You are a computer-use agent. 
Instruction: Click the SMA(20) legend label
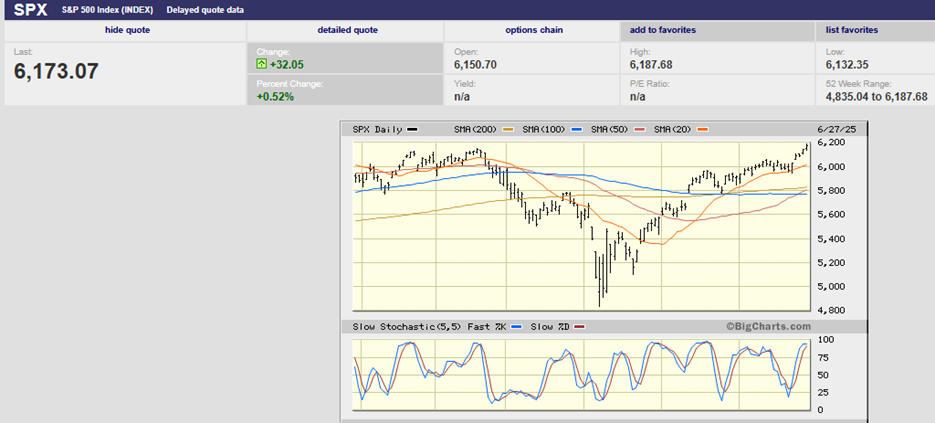point(672,129)
